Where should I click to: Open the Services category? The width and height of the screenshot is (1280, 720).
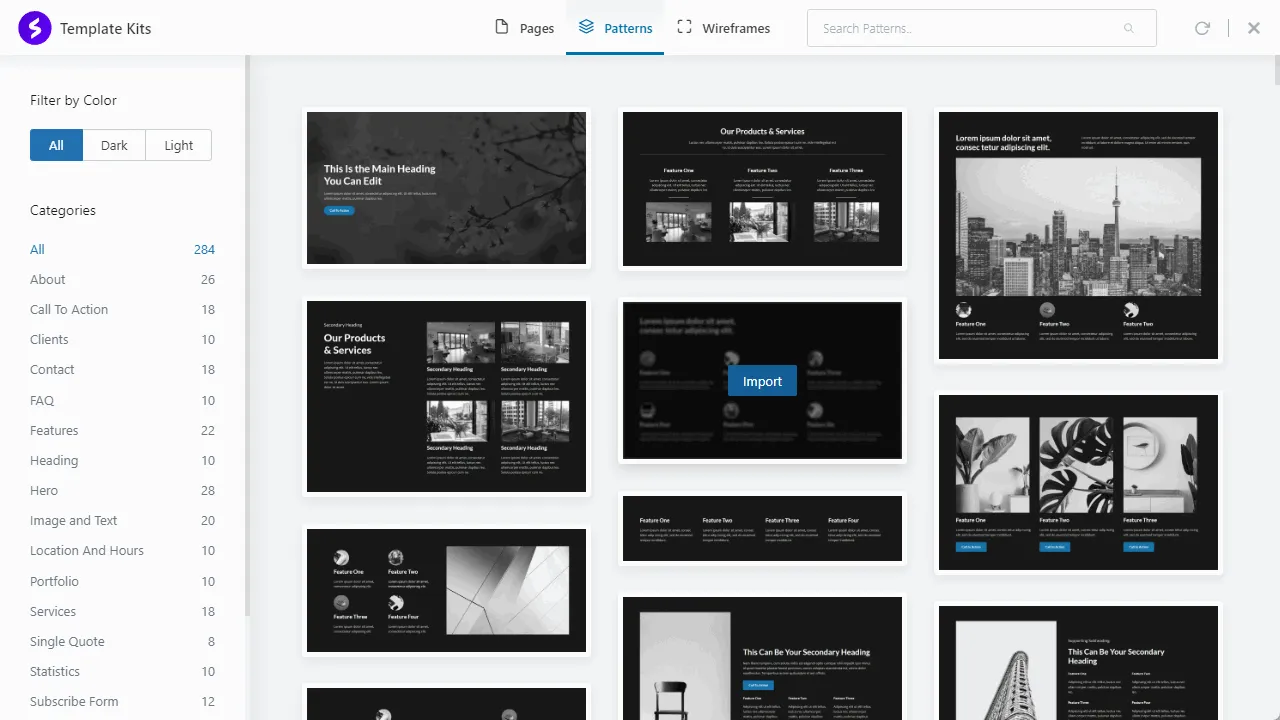pos(122,612)
